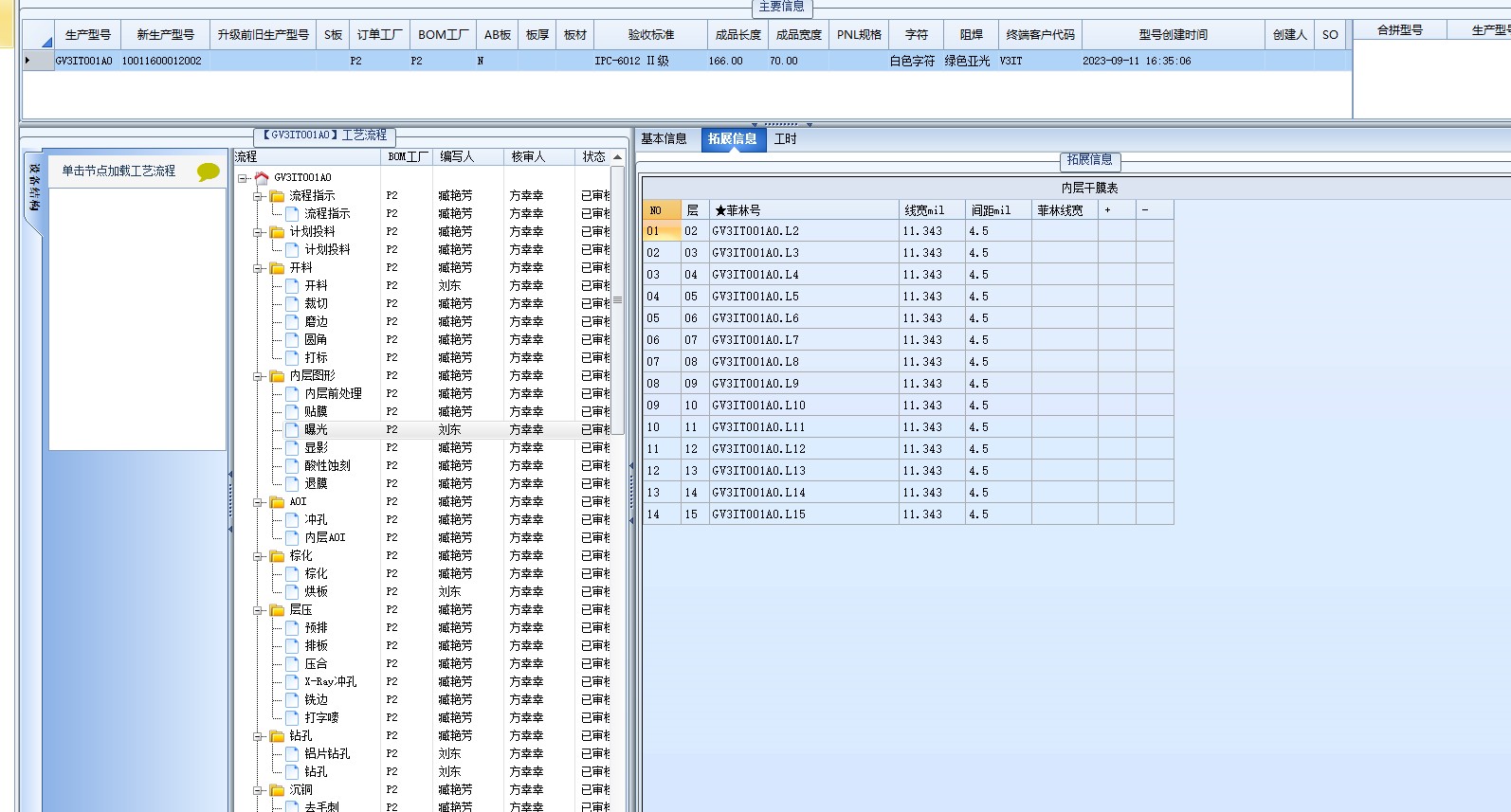Click the document icon beside 退膜

click(293, 483)
